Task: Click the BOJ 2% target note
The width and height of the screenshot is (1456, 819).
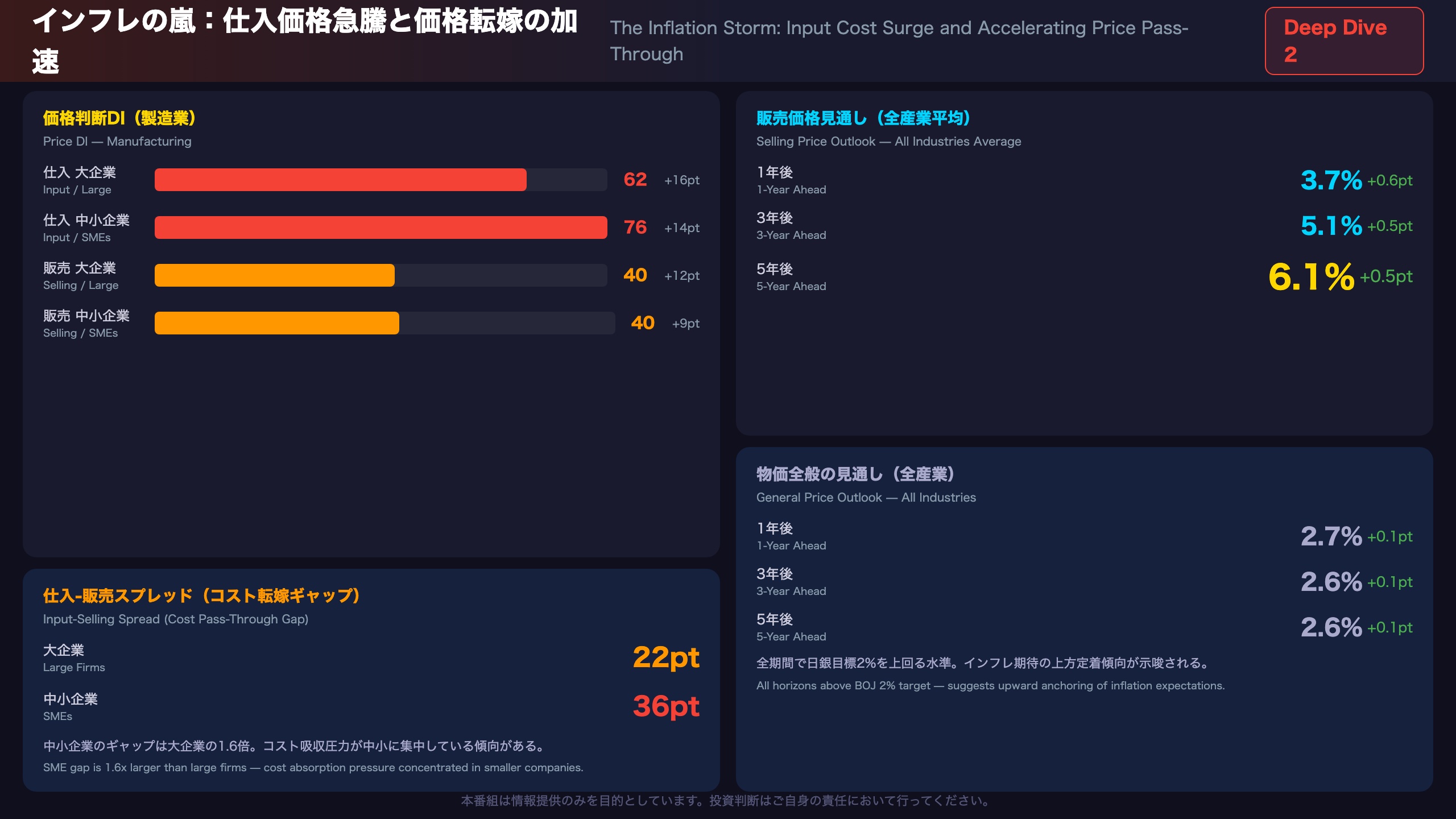Action: (x=990, y=686)
